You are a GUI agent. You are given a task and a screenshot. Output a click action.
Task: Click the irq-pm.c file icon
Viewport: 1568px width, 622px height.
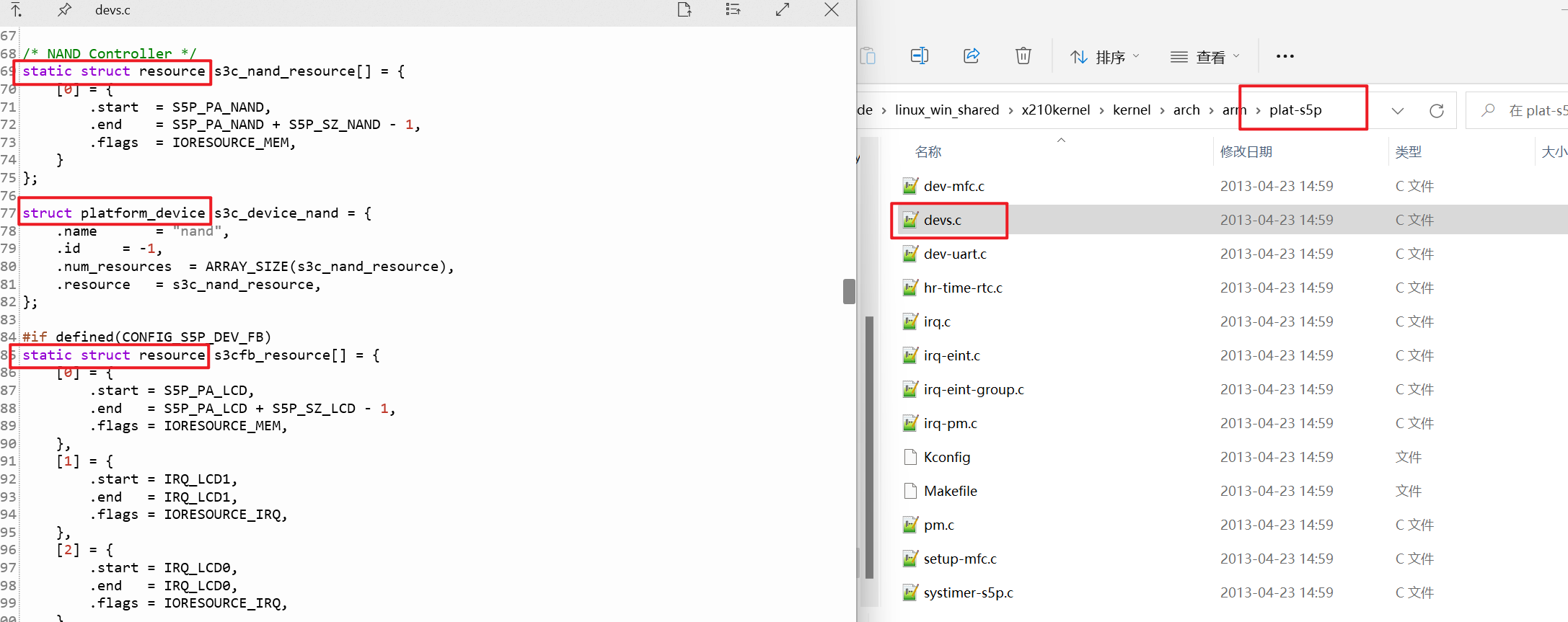910,423
